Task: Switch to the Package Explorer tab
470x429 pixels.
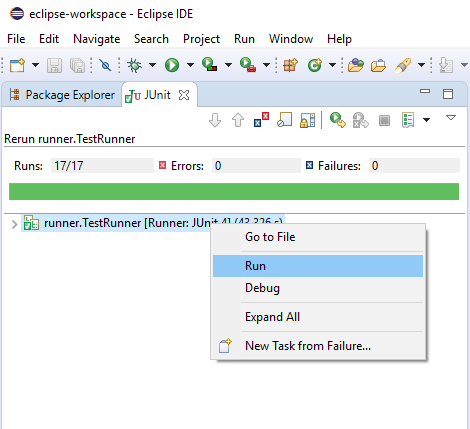Action: [x=62, y=95]
